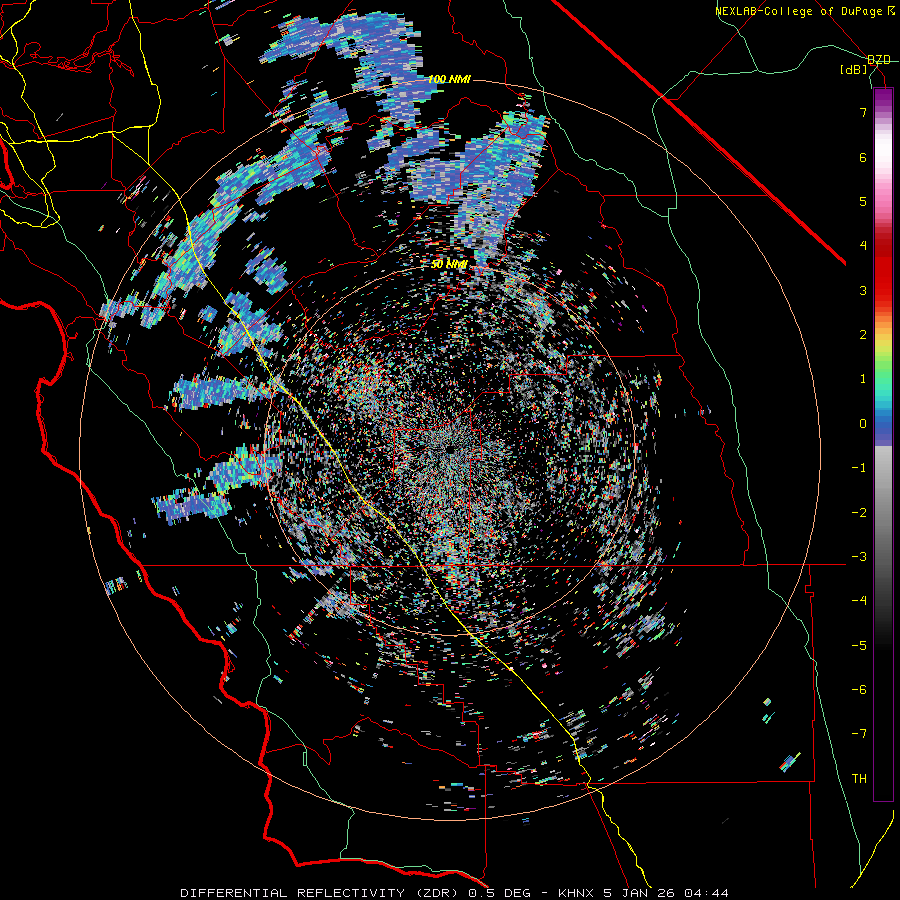Click the 0 value on the color scale
This screenshot has width=900, height=900.
863,424
